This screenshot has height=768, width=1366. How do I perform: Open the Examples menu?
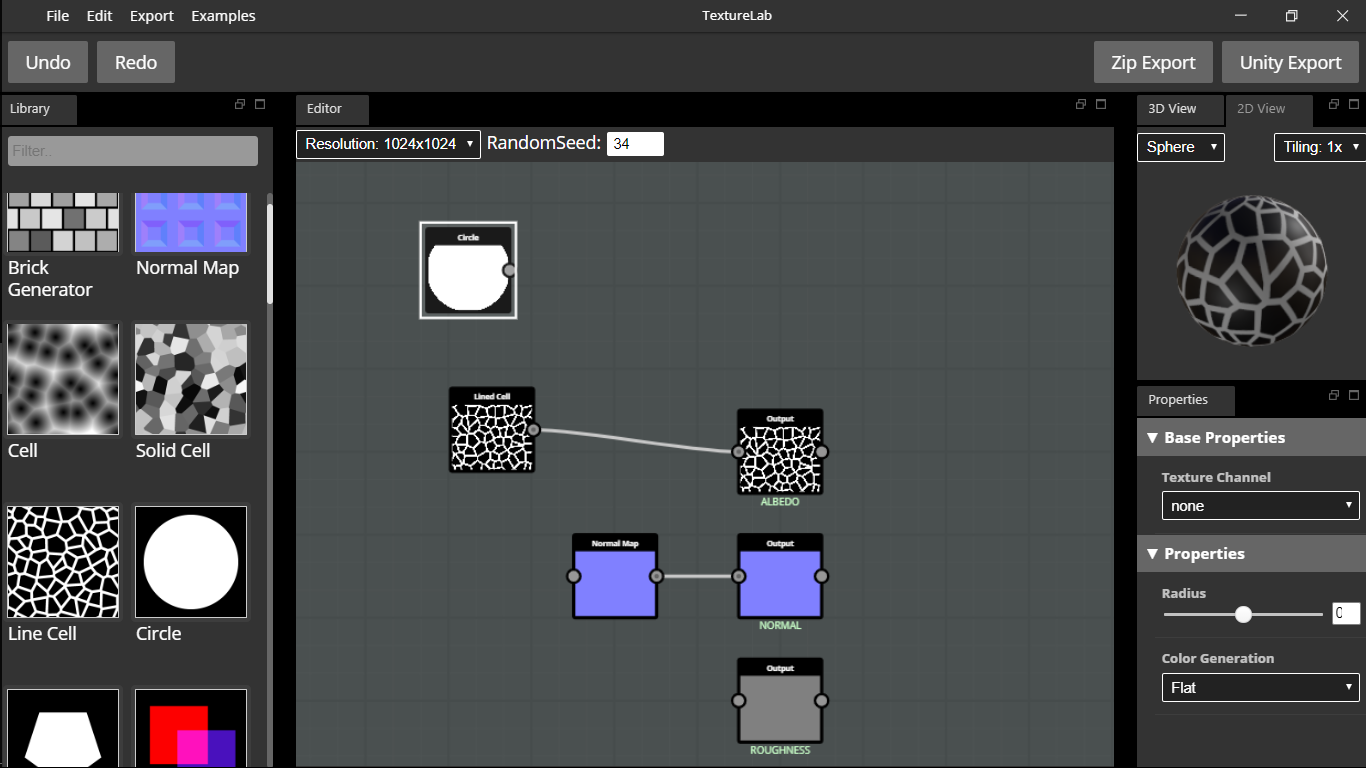point(223,16)
